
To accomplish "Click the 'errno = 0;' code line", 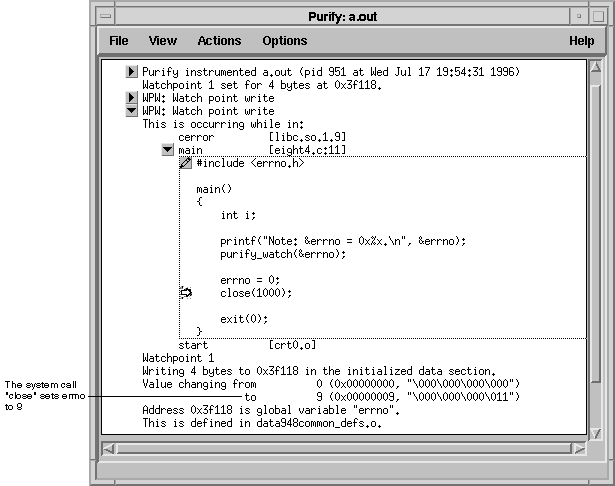I will pyautogui.click(x=250, y=280).
